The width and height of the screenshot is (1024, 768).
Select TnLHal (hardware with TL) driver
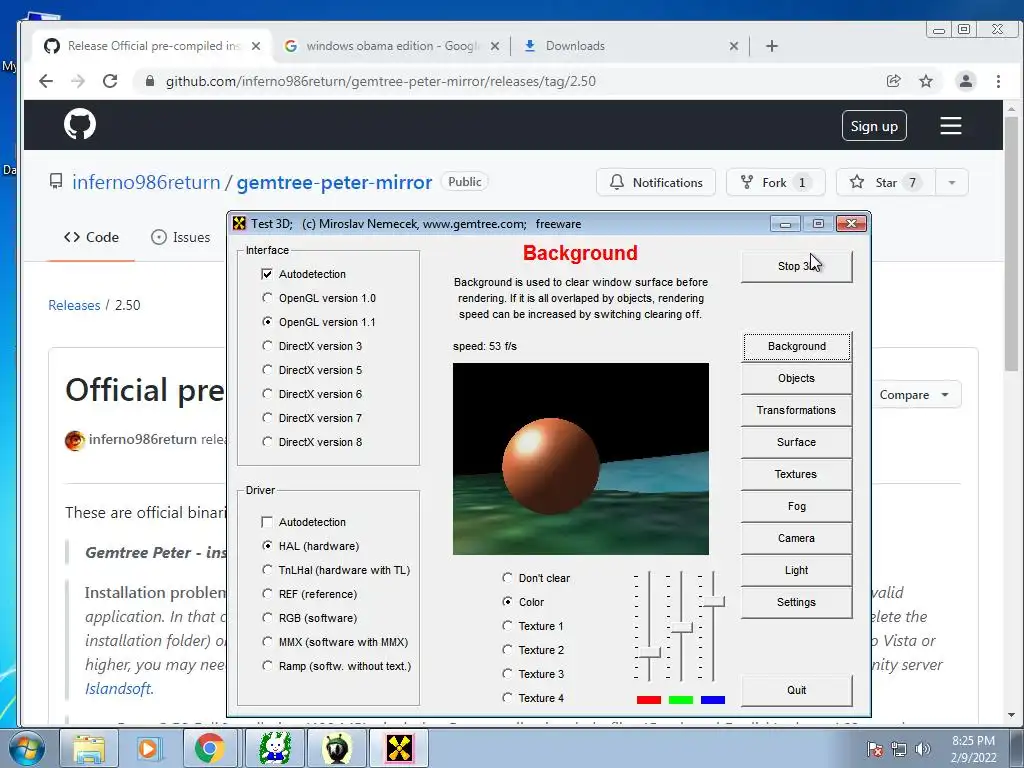coord(267,570)
